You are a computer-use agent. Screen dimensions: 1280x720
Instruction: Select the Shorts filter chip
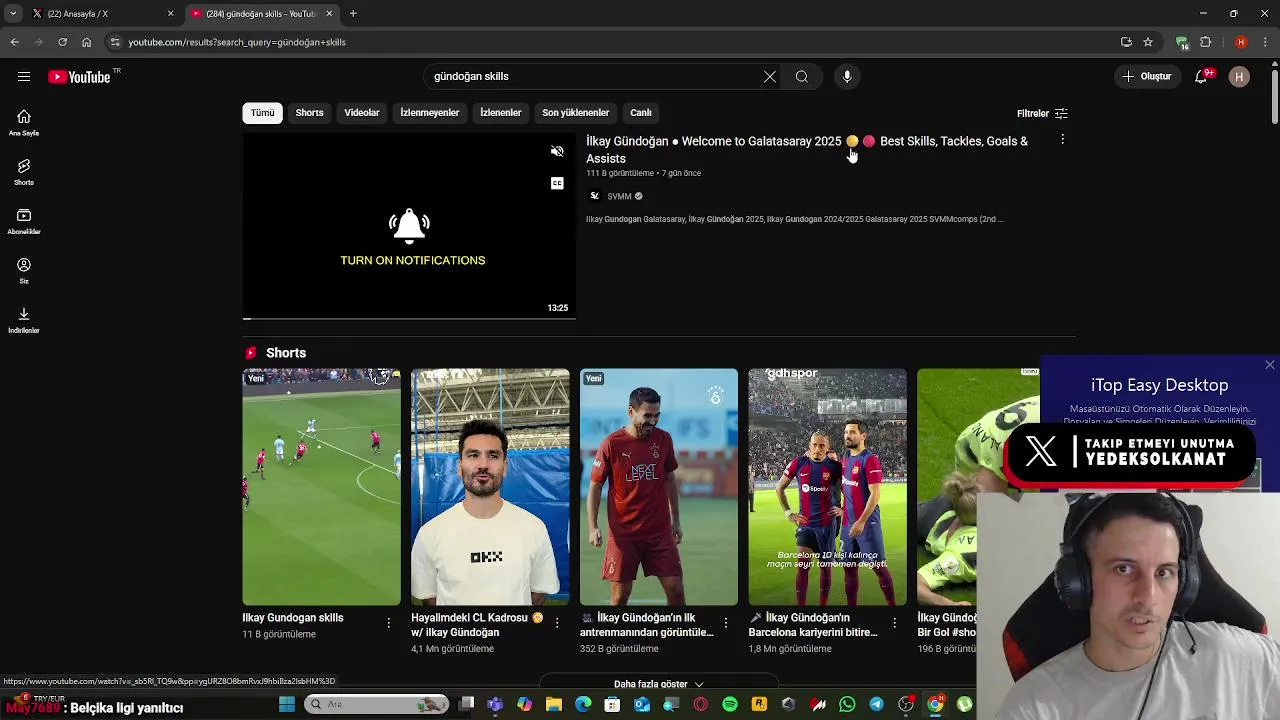pos(309,113)
